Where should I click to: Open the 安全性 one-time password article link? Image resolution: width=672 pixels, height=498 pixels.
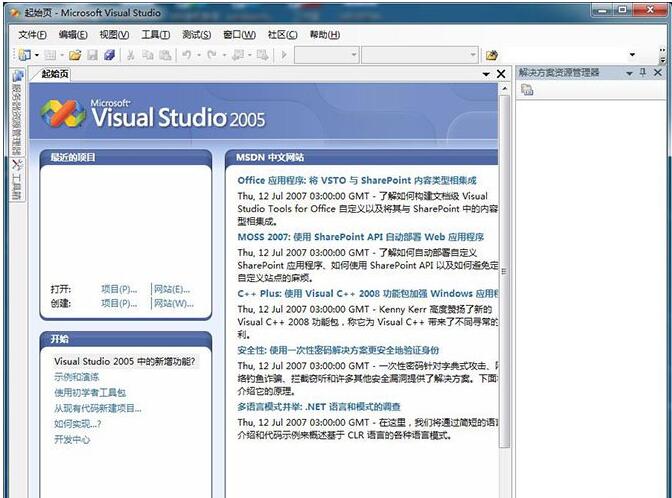tap(338, 350)
